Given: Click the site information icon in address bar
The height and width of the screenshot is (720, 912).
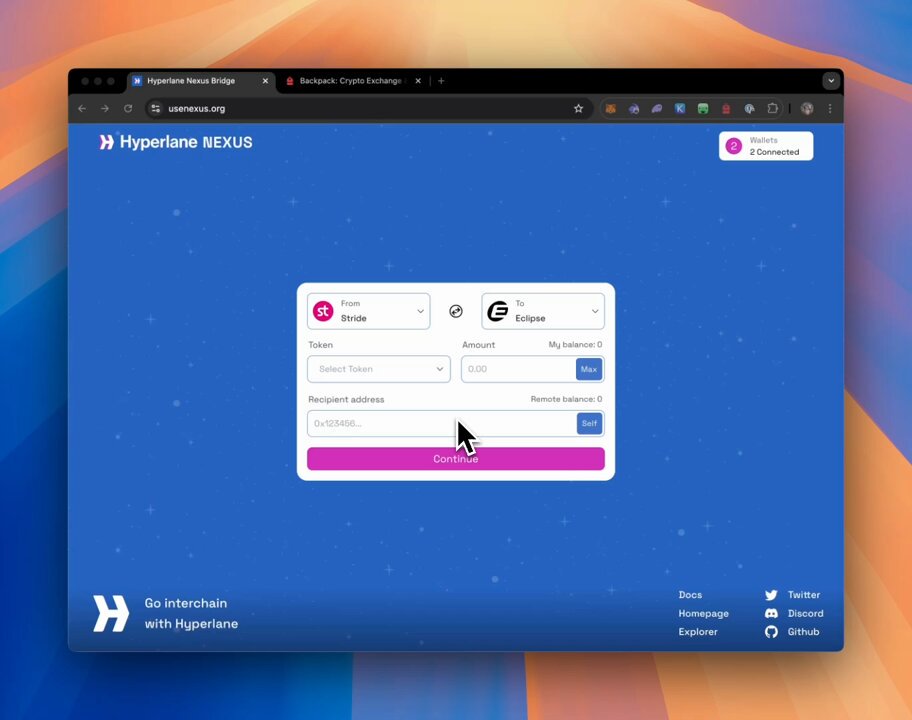Looking at the screenshot, I should click(x=155, y=109).
